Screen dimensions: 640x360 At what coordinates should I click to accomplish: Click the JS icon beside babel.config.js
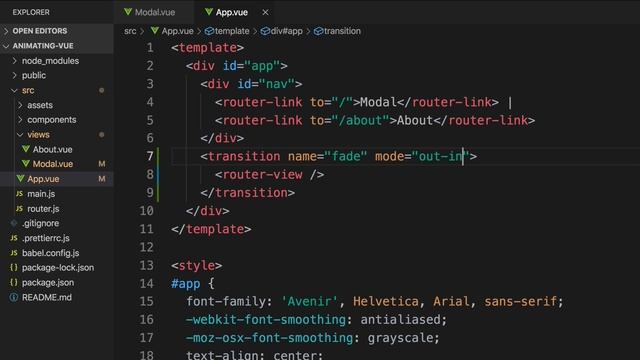(x=14, y=253)
